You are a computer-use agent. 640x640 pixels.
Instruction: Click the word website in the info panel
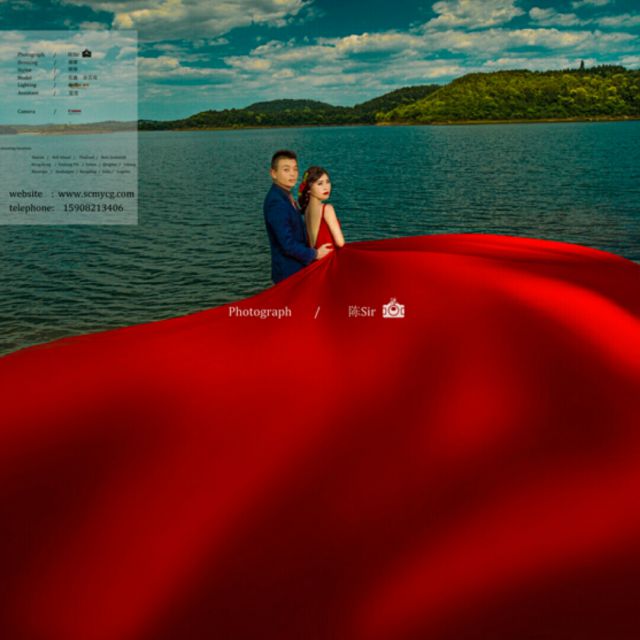[x=26, y=194]
